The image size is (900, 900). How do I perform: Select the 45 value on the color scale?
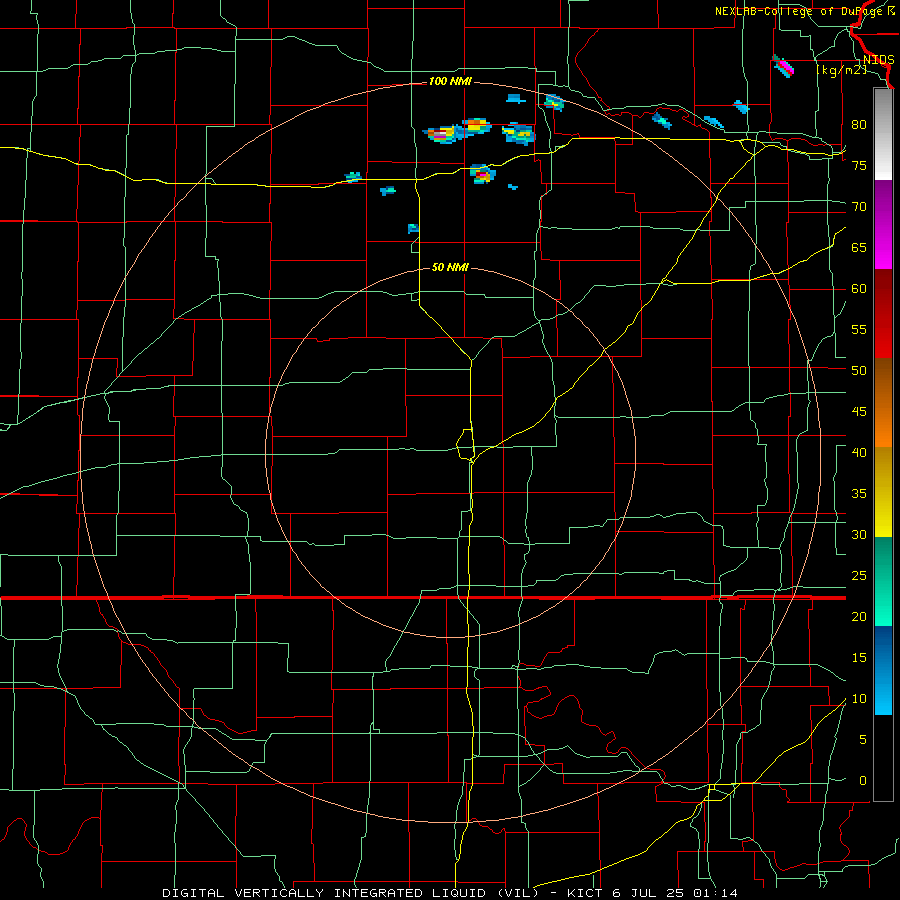click(859, 412)
